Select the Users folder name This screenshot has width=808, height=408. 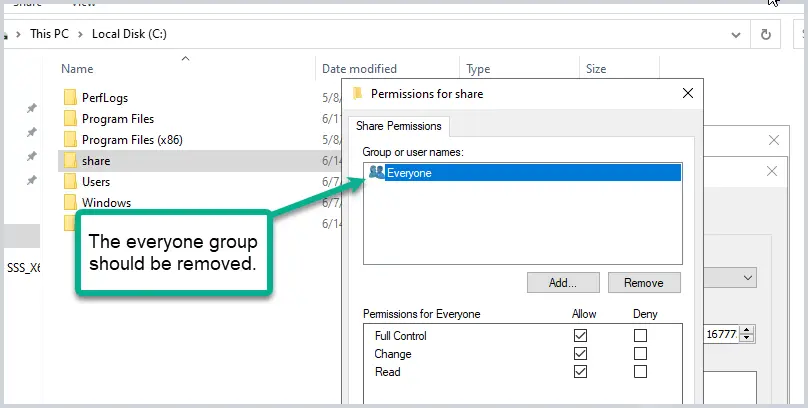(x=96, y=182)
